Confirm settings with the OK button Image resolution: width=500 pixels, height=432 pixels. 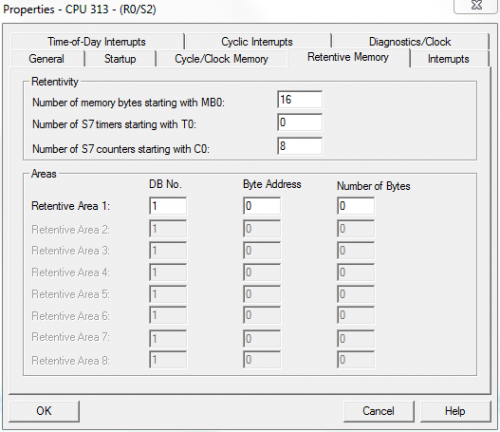(x=44, y=411)
